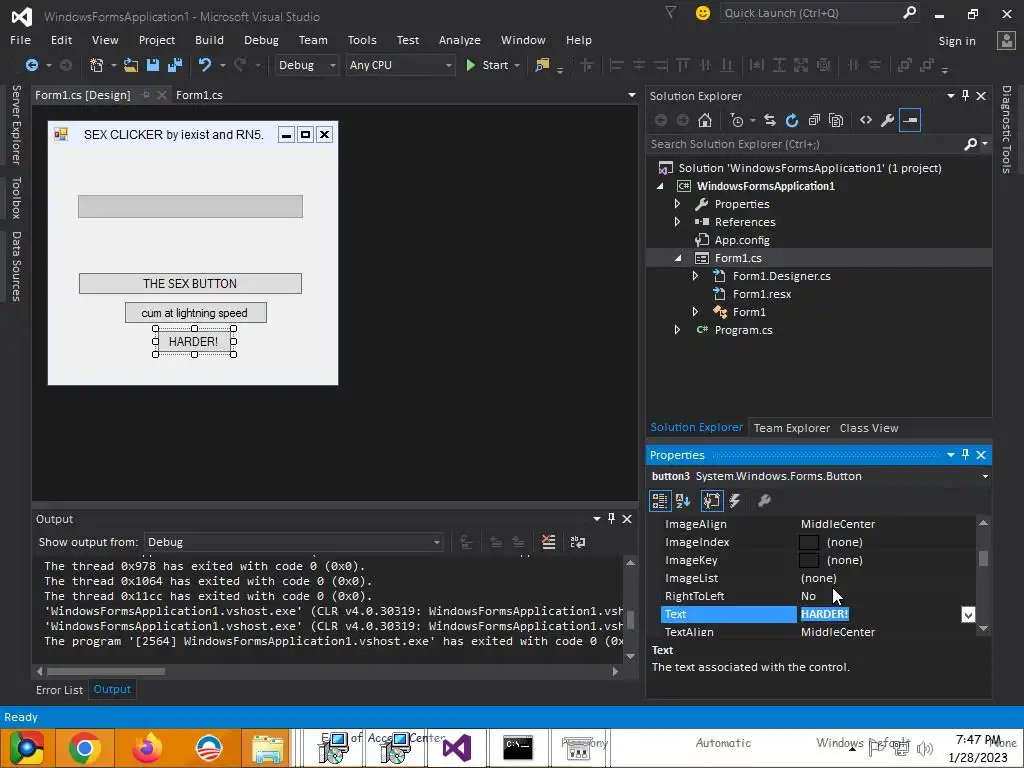Open properties wrench in Solution Explorer toolbar
1024x768 pixels.
pyautogui.click(x=888, y=120)
